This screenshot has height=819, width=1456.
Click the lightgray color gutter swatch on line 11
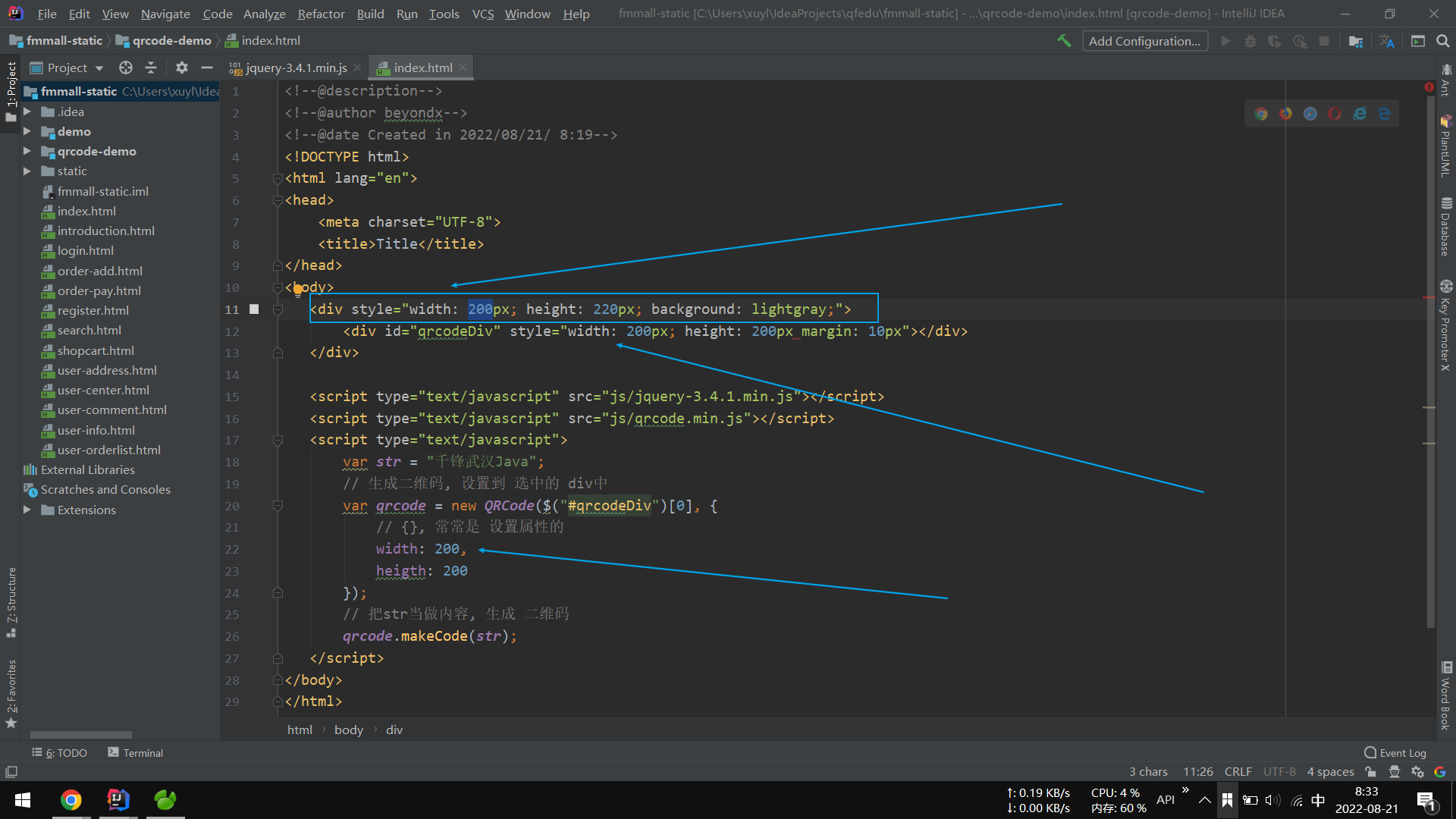(x=254, y=309)
